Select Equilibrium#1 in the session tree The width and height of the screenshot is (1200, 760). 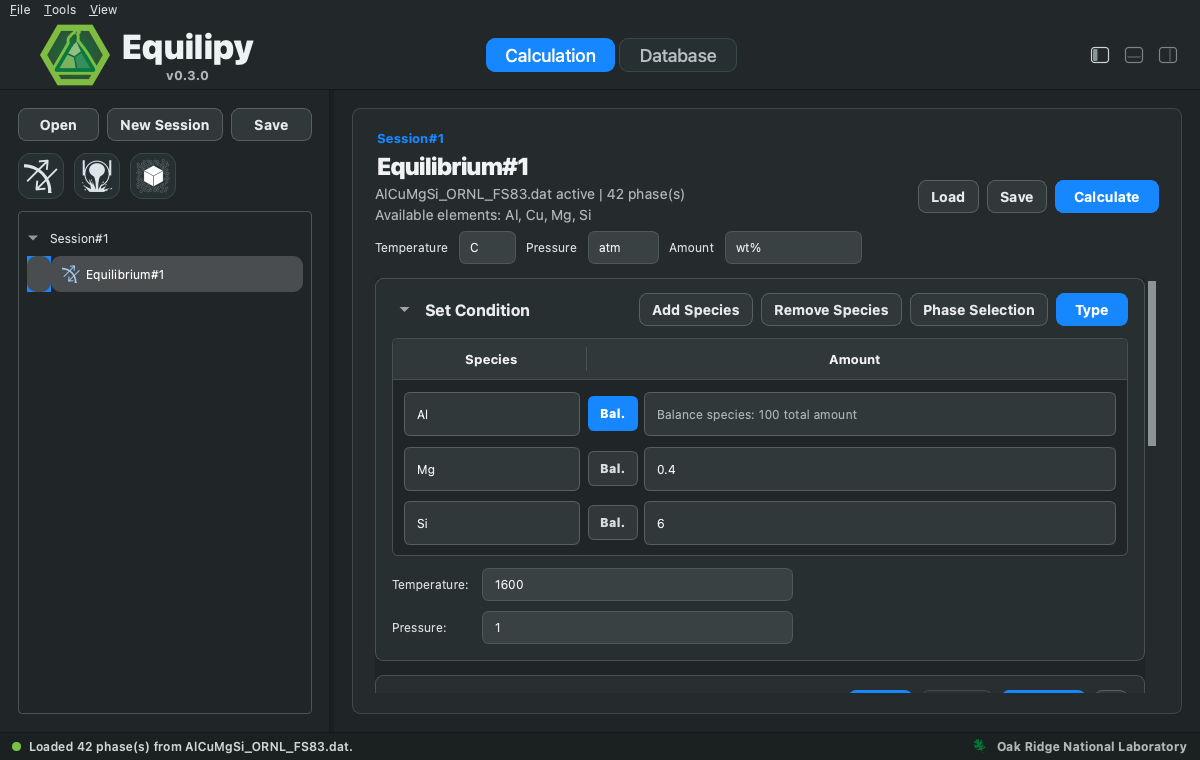pos(177,274)
